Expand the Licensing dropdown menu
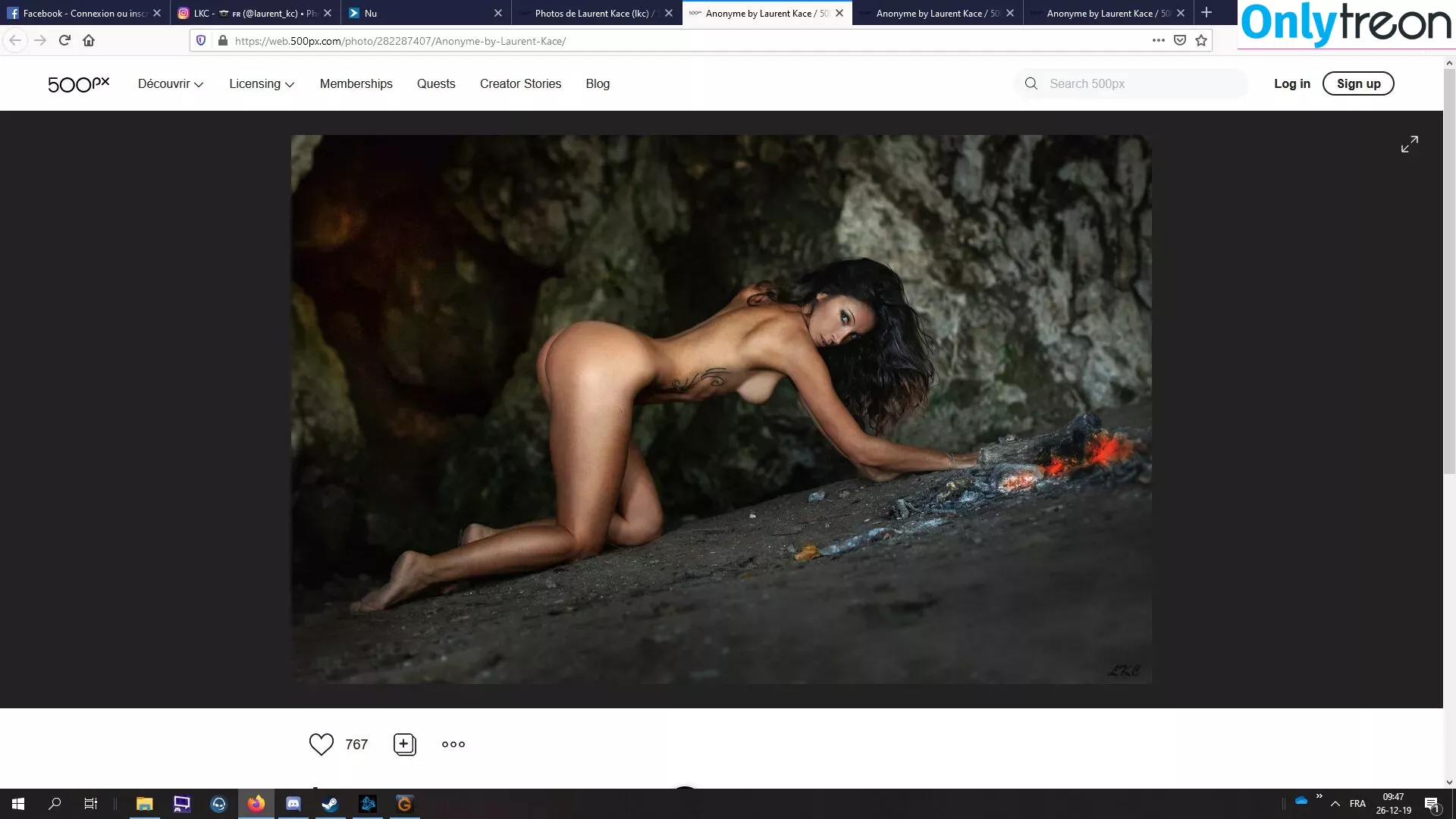 [262, 84]
